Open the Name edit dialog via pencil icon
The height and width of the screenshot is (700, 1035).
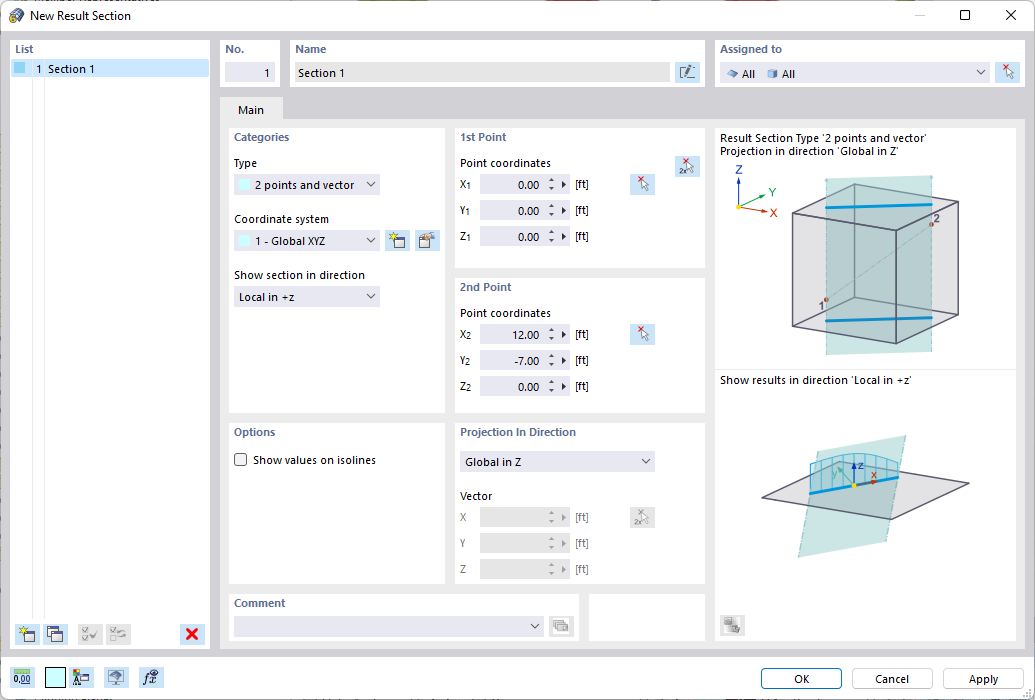687,71
